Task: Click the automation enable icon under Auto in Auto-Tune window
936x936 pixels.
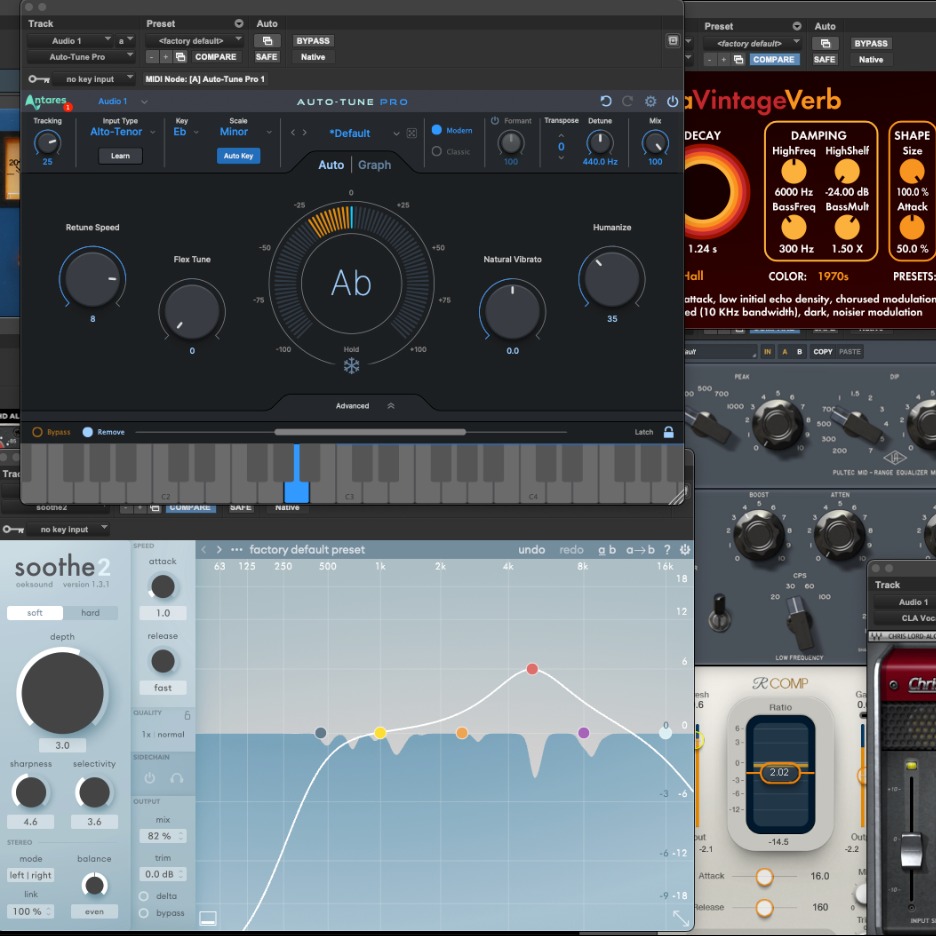Action: click(x=267, y=41)
